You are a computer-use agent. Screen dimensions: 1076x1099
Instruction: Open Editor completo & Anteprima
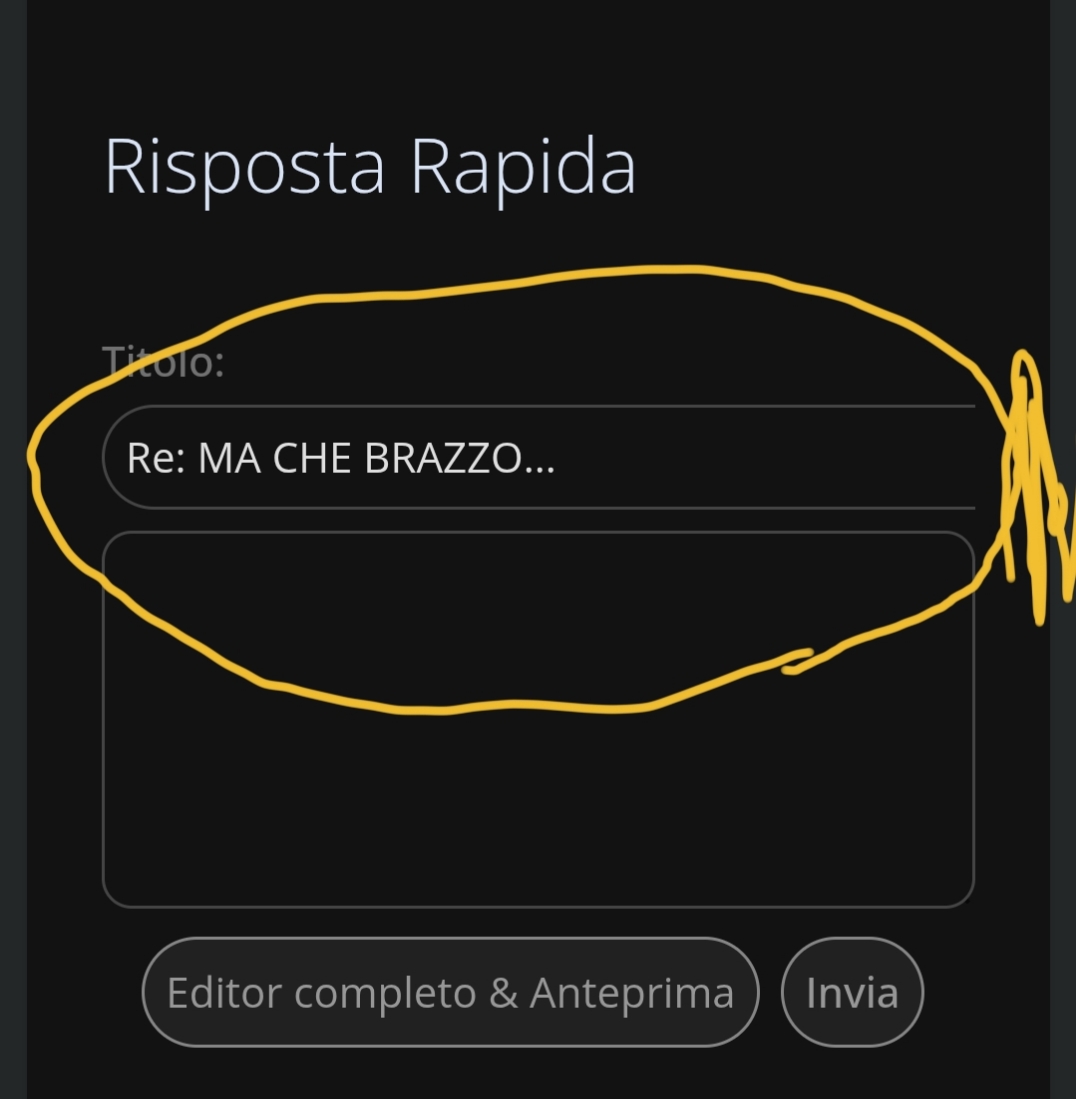point(450,992)
